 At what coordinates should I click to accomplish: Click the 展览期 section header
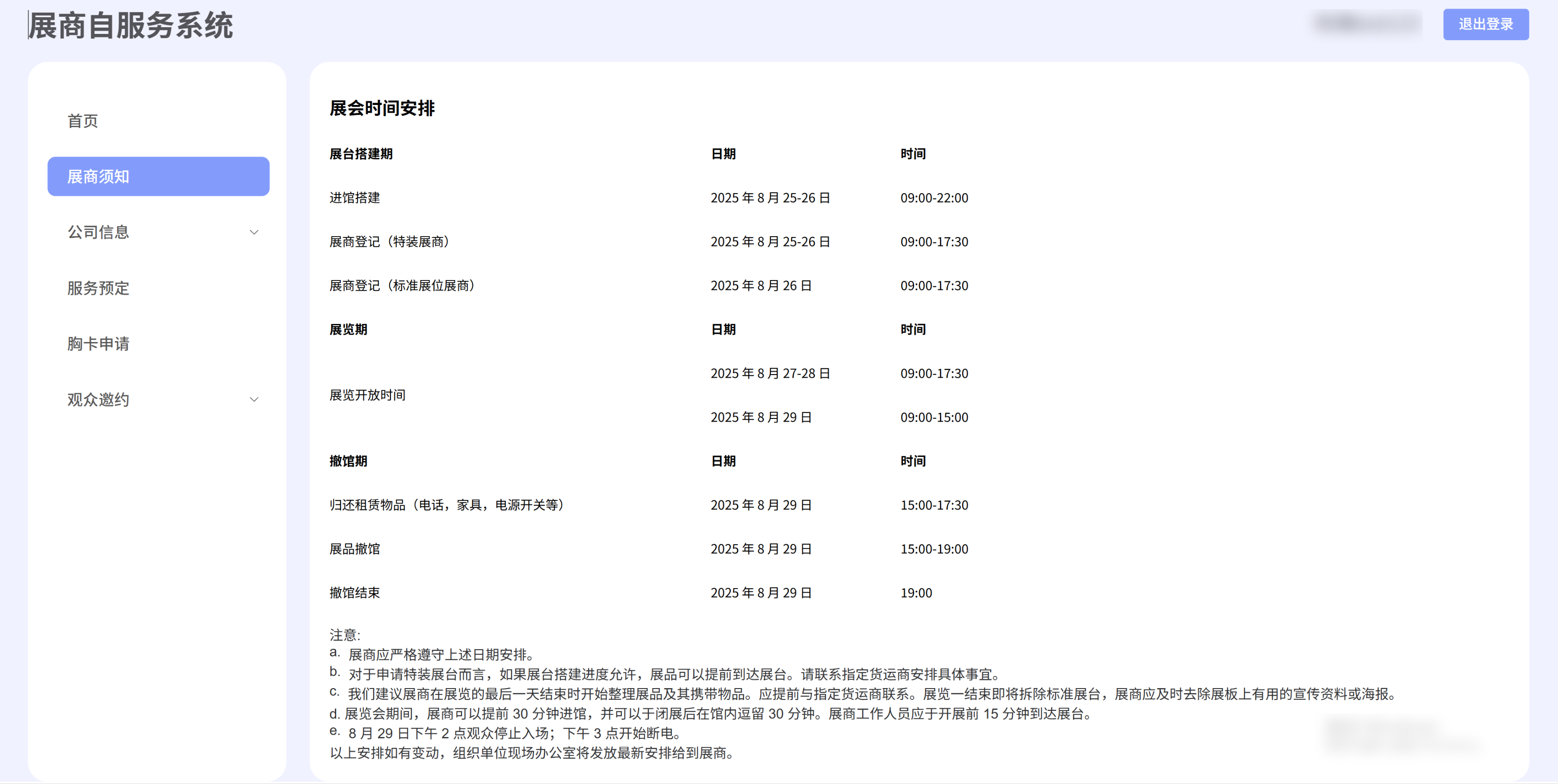coord(348,329)
